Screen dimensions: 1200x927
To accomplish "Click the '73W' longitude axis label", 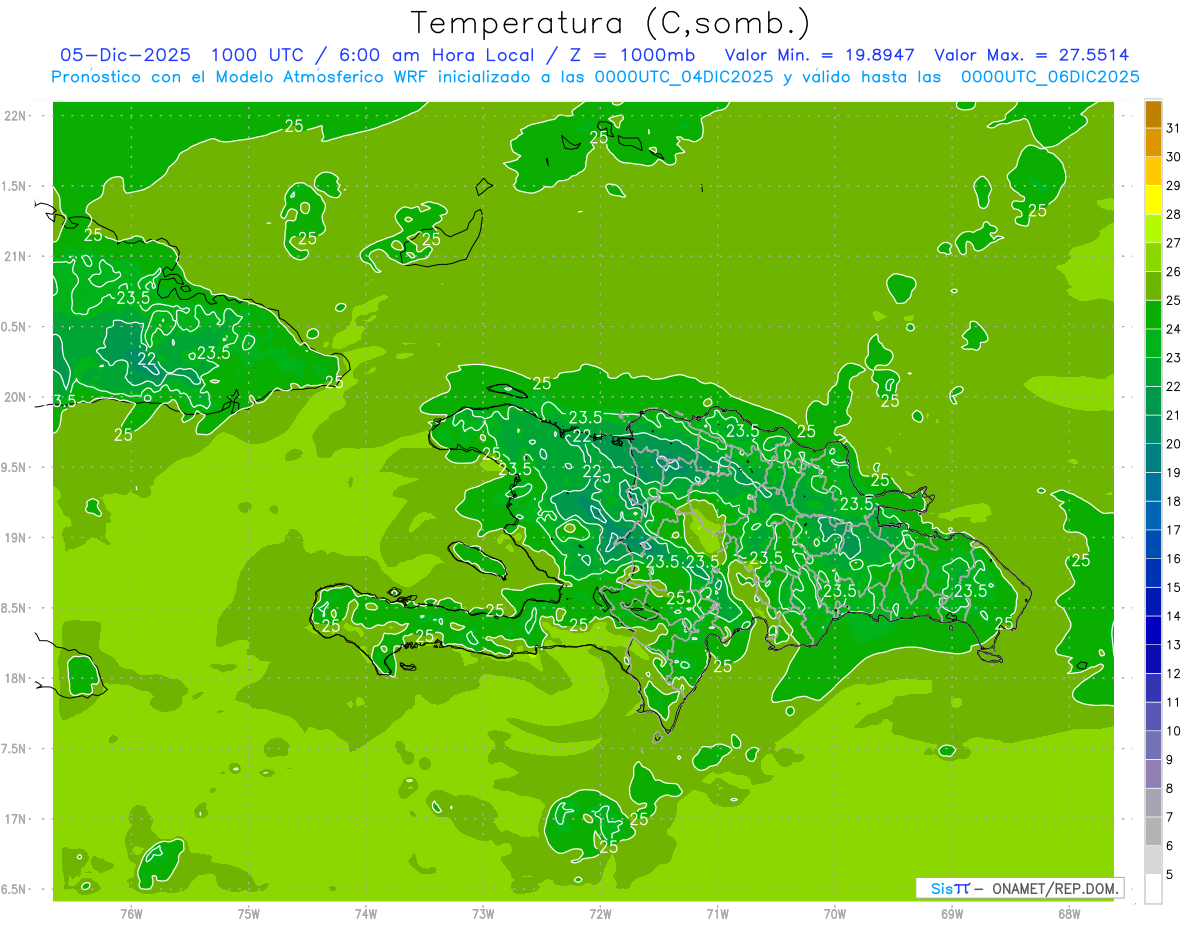I will (483, 913).
